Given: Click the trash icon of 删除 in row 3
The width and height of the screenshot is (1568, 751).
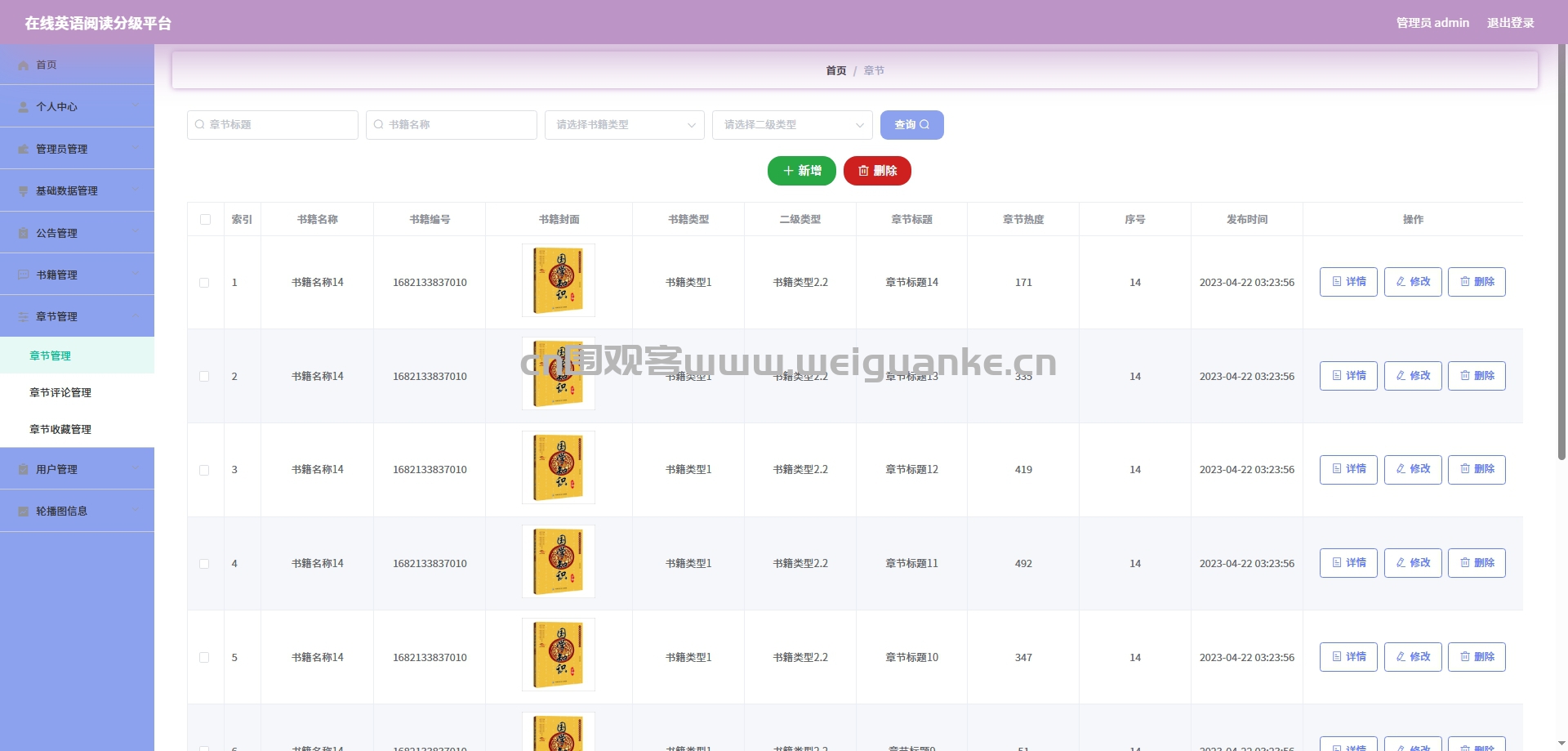Looking at the screenshot, I should tap(1465, 469).
